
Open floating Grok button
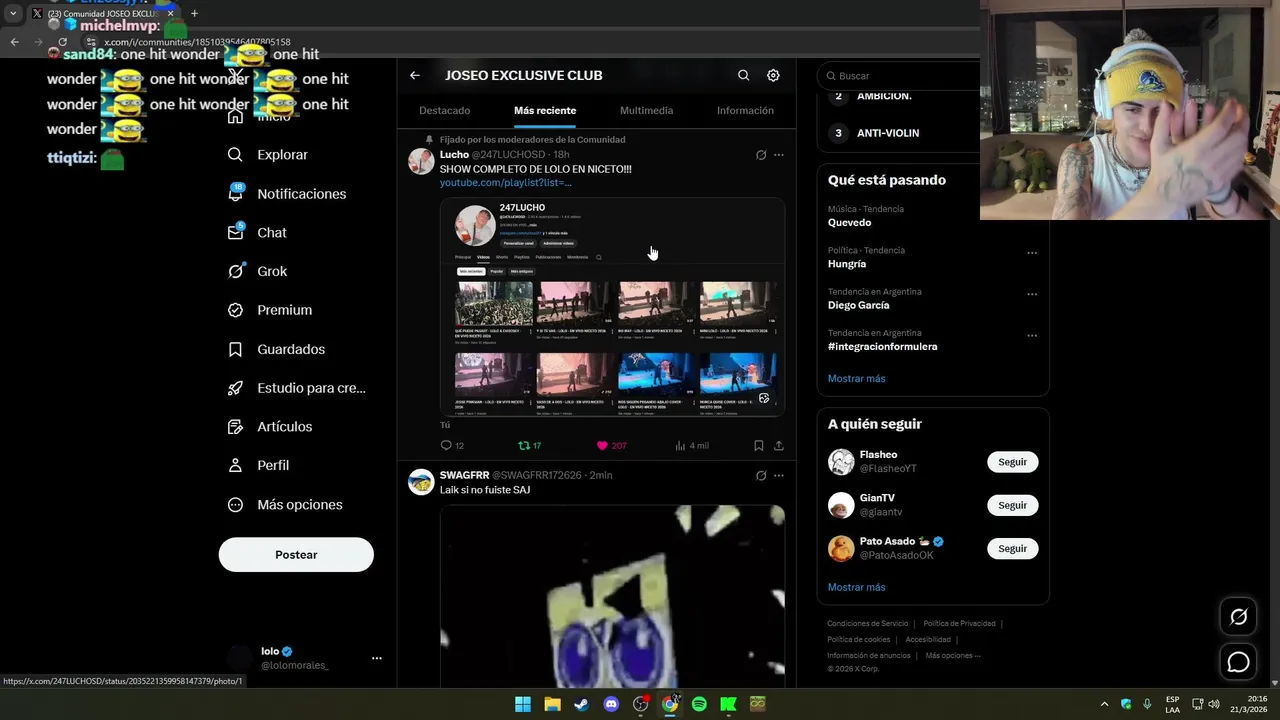pos(1238,617)
